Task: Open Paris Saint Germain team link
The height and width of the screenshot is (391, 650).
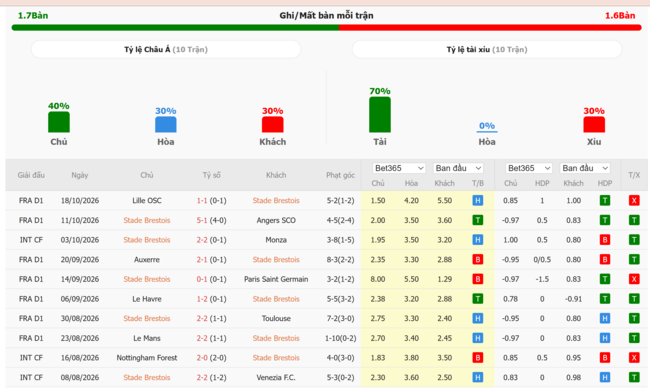Action: 276,279
